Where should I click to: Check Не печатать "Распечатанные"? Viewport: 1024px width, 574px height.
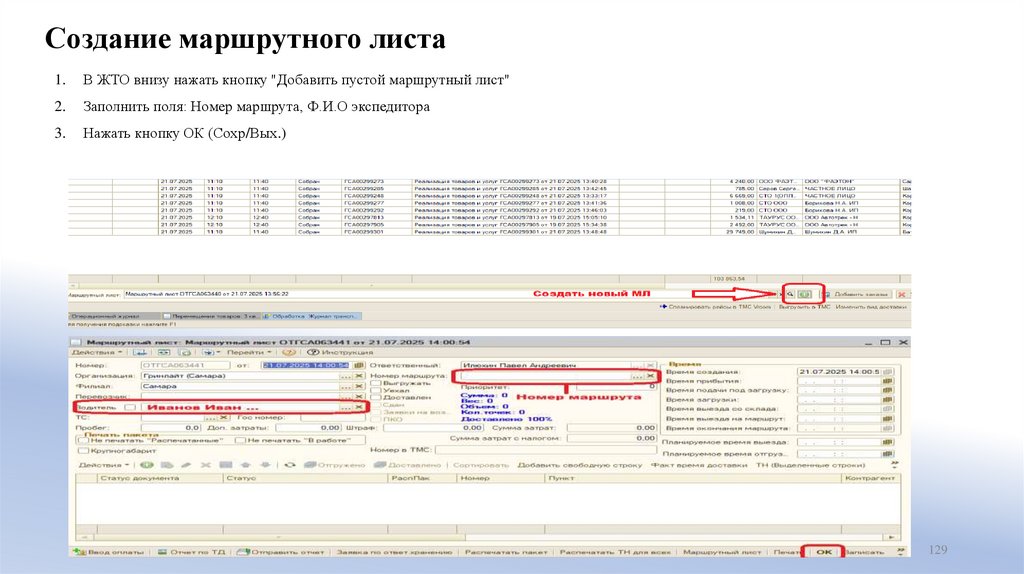pyautogui.click(x=83, y=440)
